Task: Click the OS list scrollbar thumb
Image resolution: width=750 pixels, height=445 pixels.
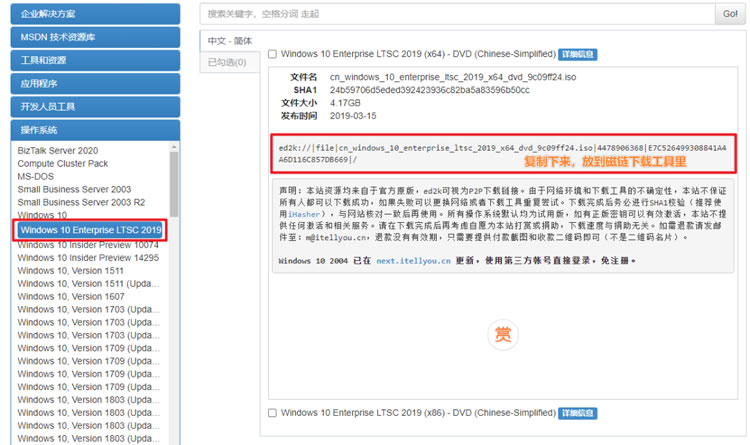Action: point(174,184)
